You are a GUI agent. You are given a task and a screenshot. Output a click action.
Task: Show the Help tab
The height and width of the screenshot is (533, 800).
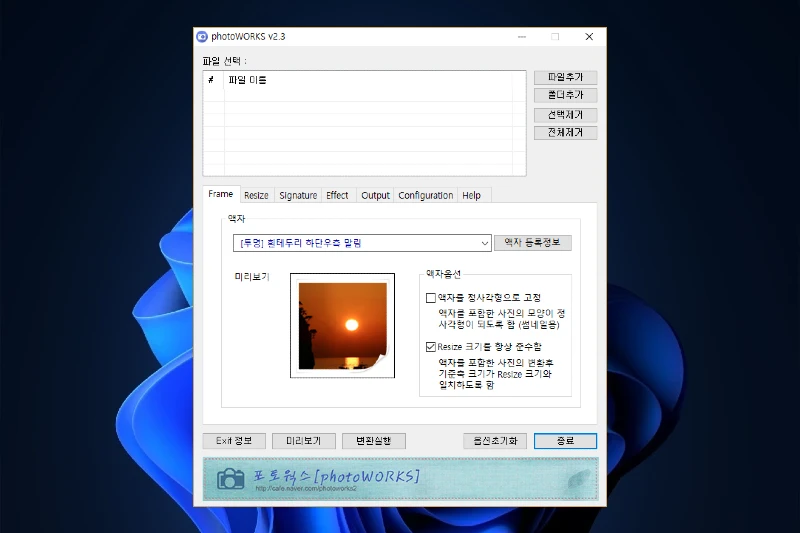point(471,195)
